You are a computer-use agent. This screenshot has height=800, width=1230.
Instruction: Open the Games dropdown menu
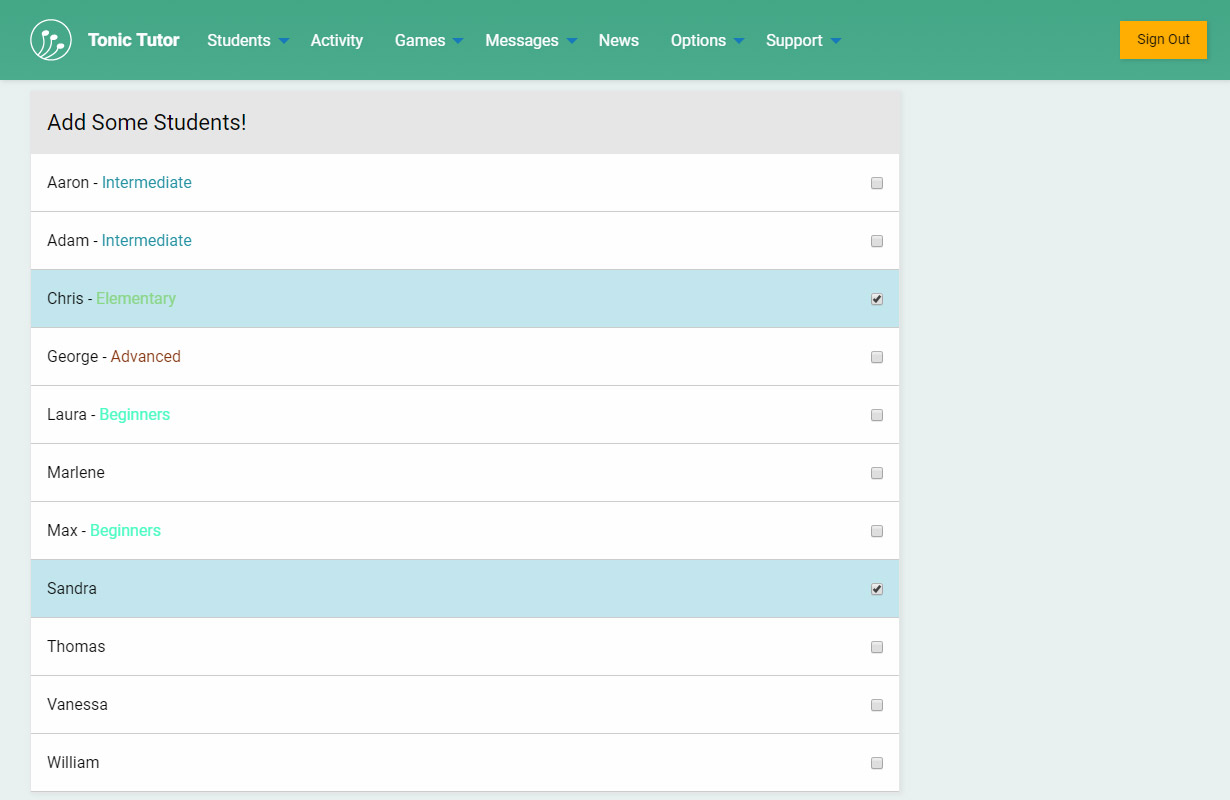(x=428, y=40)
